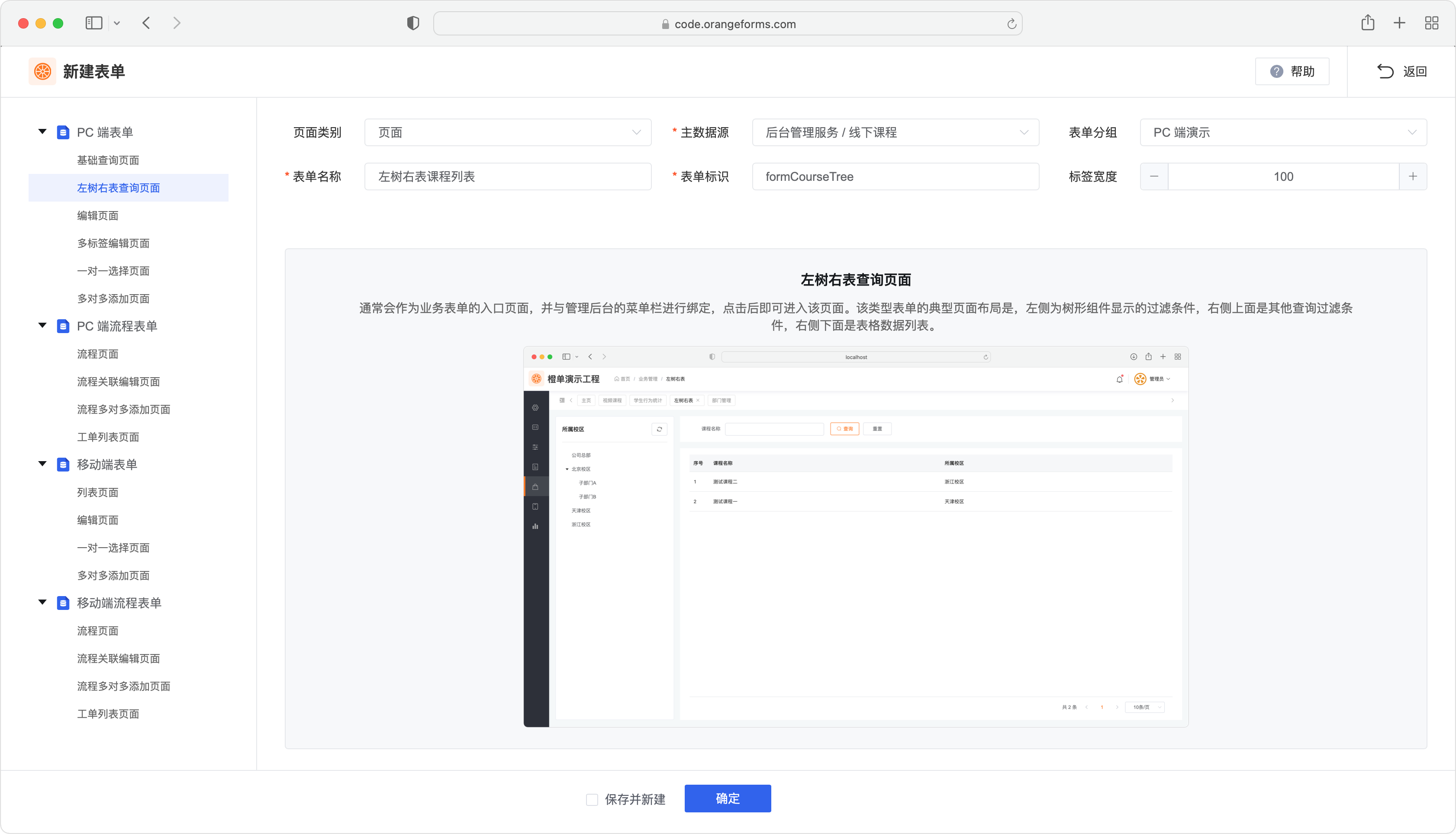This screenshot has height=834, width=1456.
Task: Select 工单列表页面 under PC 端流程表单
Action: coord(108,437)
